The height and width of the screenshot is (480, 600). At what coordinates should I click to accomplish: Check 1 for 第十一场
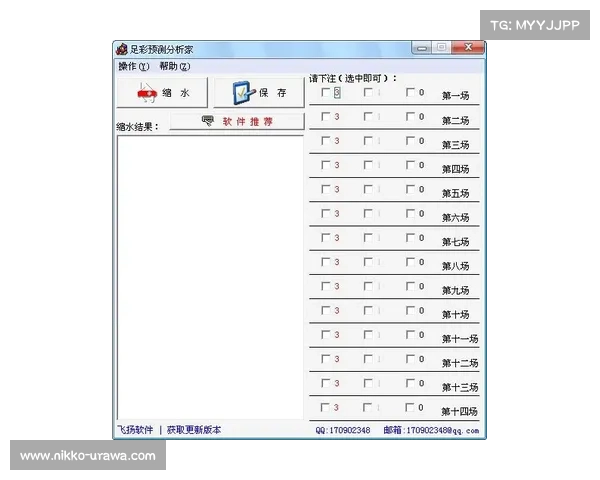368,335
